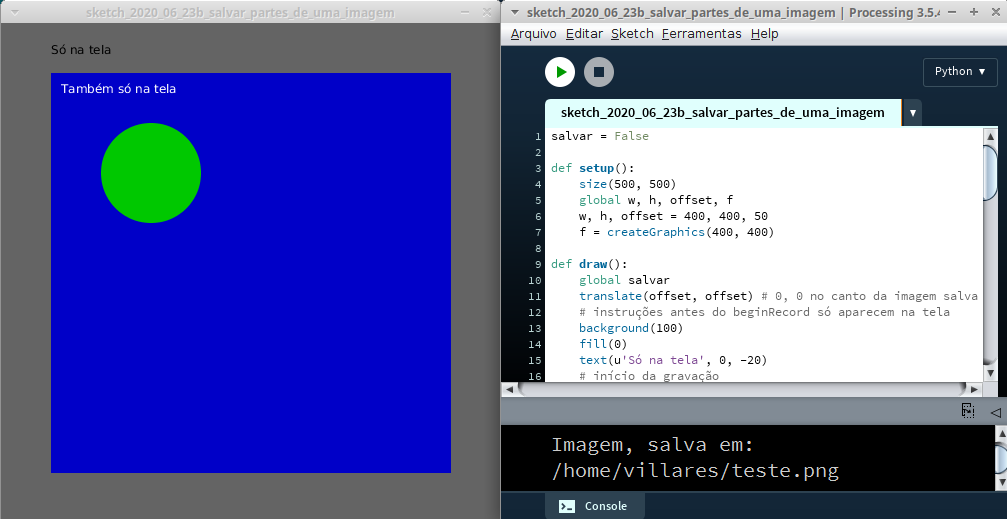Image resolution: width=1007 pixels, height=519 pixels.
Task: Open the Arquivo menu
Action: [x=533, y=34]
